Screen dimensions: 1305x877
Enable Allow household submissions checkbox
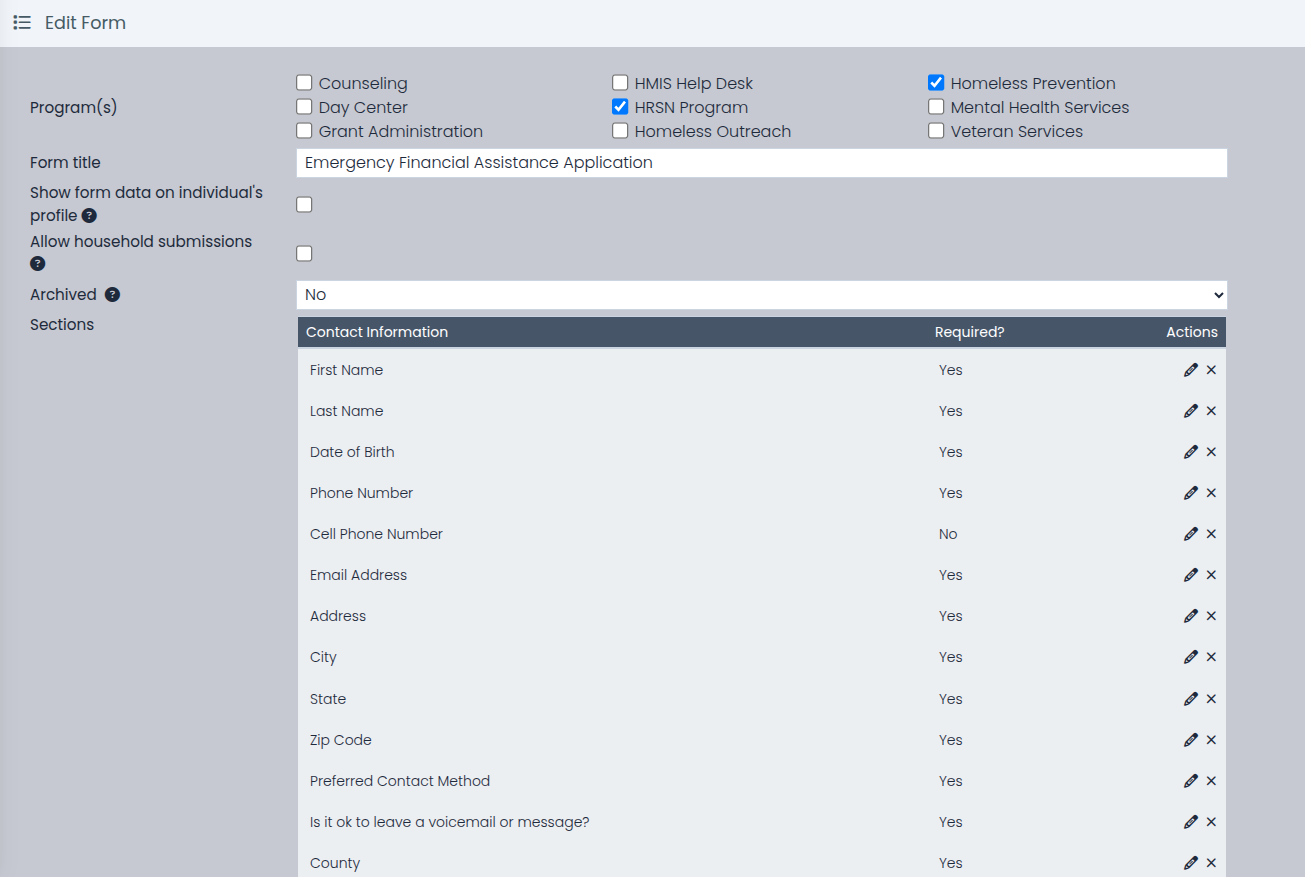click(304, 253)
